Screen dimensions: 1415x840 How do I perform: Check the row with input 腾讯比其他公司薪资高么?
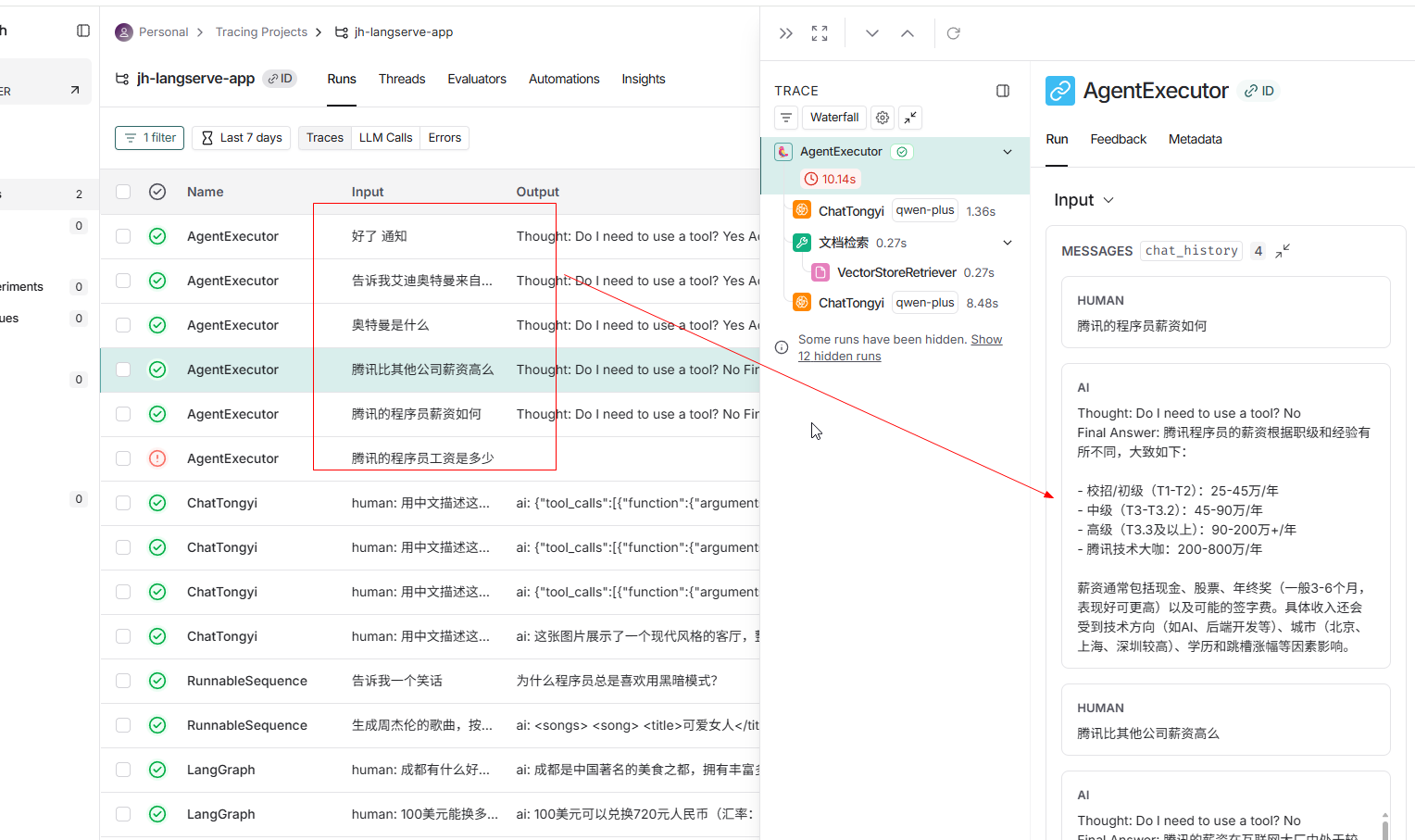click(123, 370)
